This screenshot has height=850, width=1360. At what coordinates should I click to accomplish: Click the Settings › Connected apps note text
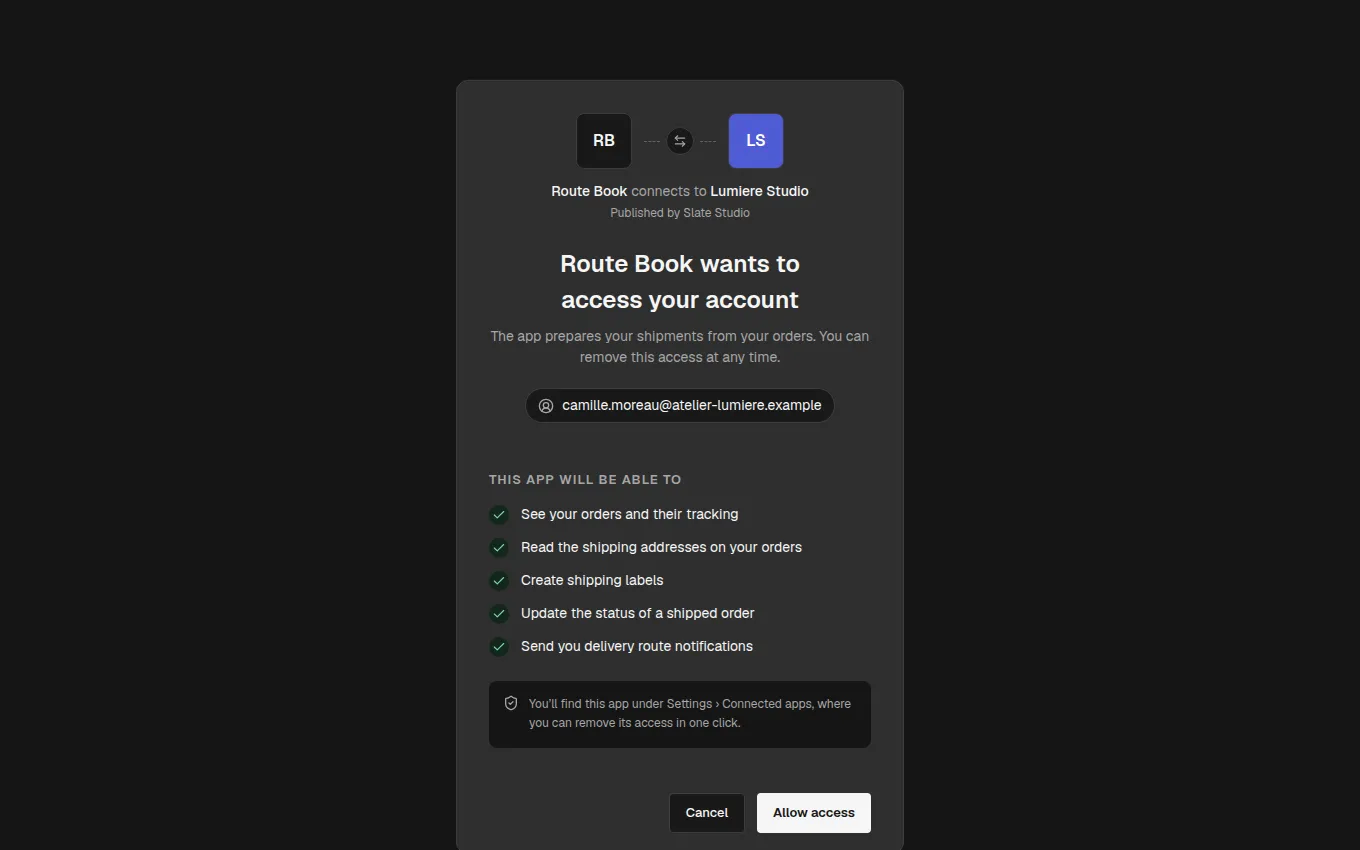[690, 713]
